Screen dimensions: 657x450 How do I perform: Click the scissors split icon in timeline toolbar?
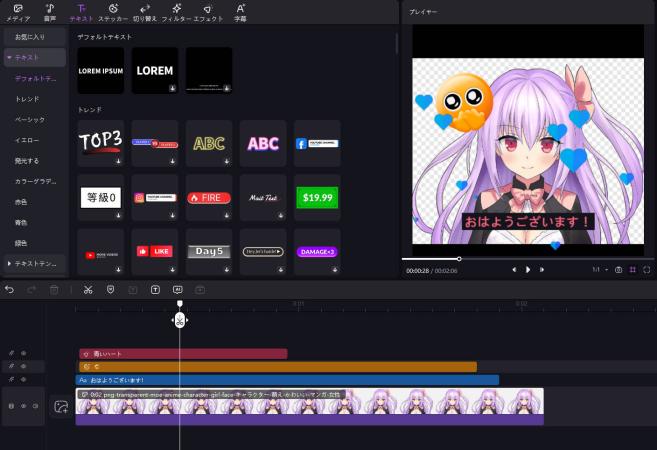click(88, 289)
